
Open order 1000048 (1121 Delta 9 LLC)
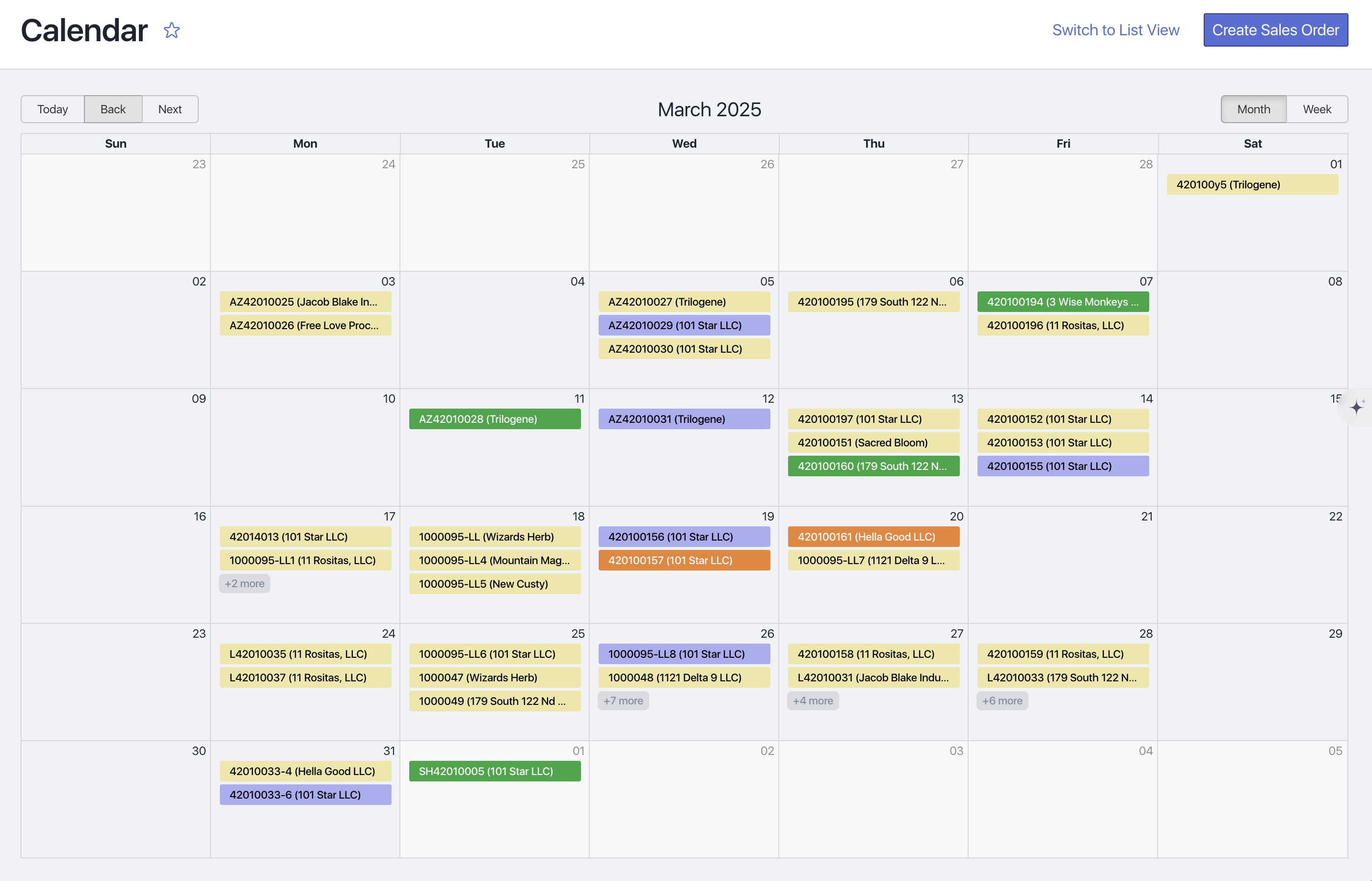click(685, 677)
